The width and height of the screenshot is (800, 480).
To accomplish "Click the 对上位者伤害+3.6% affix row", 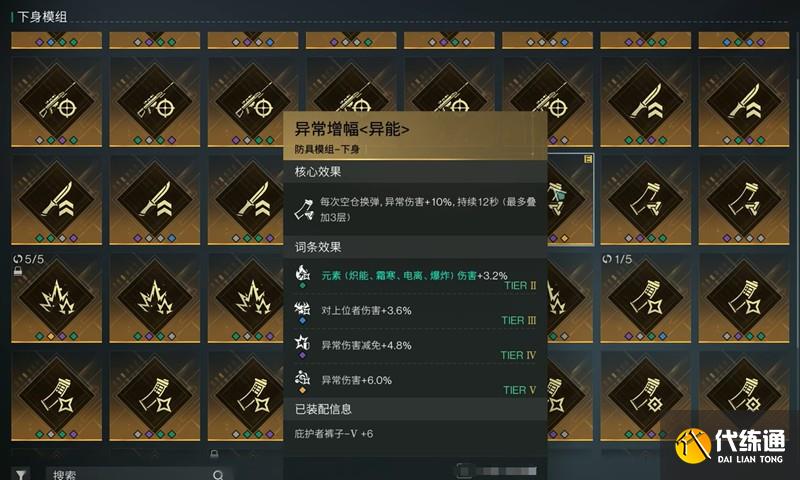I will (415, 313).
